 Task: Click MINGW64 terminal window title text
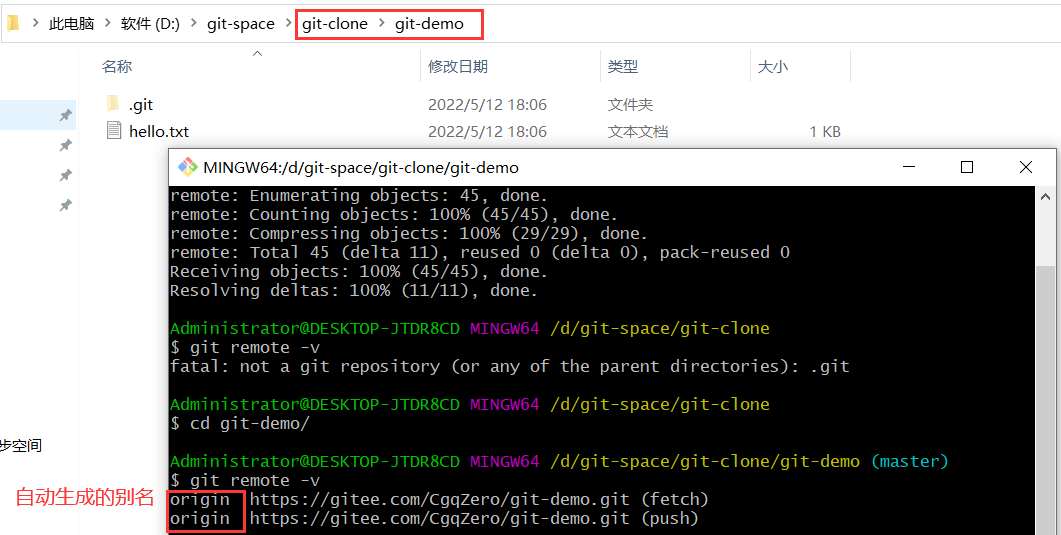[x=361, y=168]
